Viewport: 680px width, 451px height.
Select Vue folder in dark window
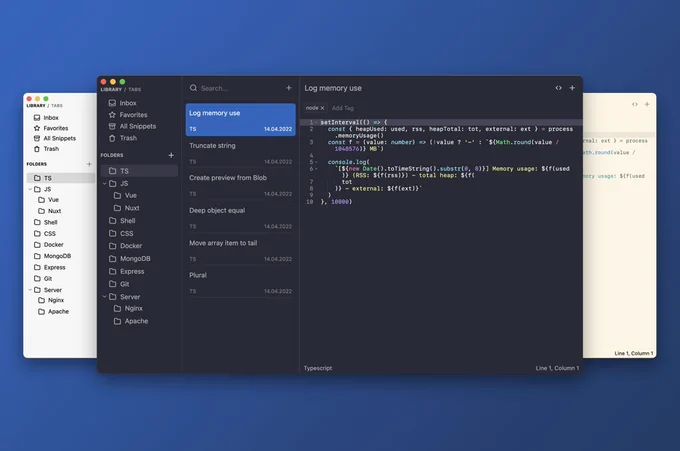tap(125, 196)
